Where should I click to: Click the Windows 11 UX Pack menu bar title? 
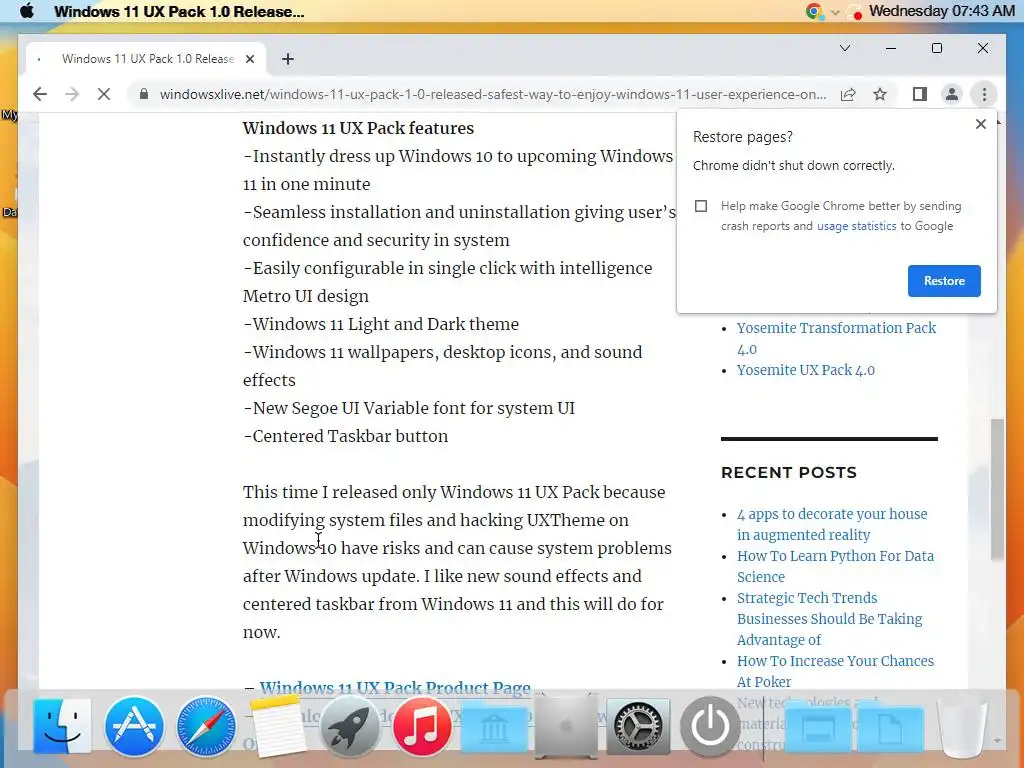point(179,11)
